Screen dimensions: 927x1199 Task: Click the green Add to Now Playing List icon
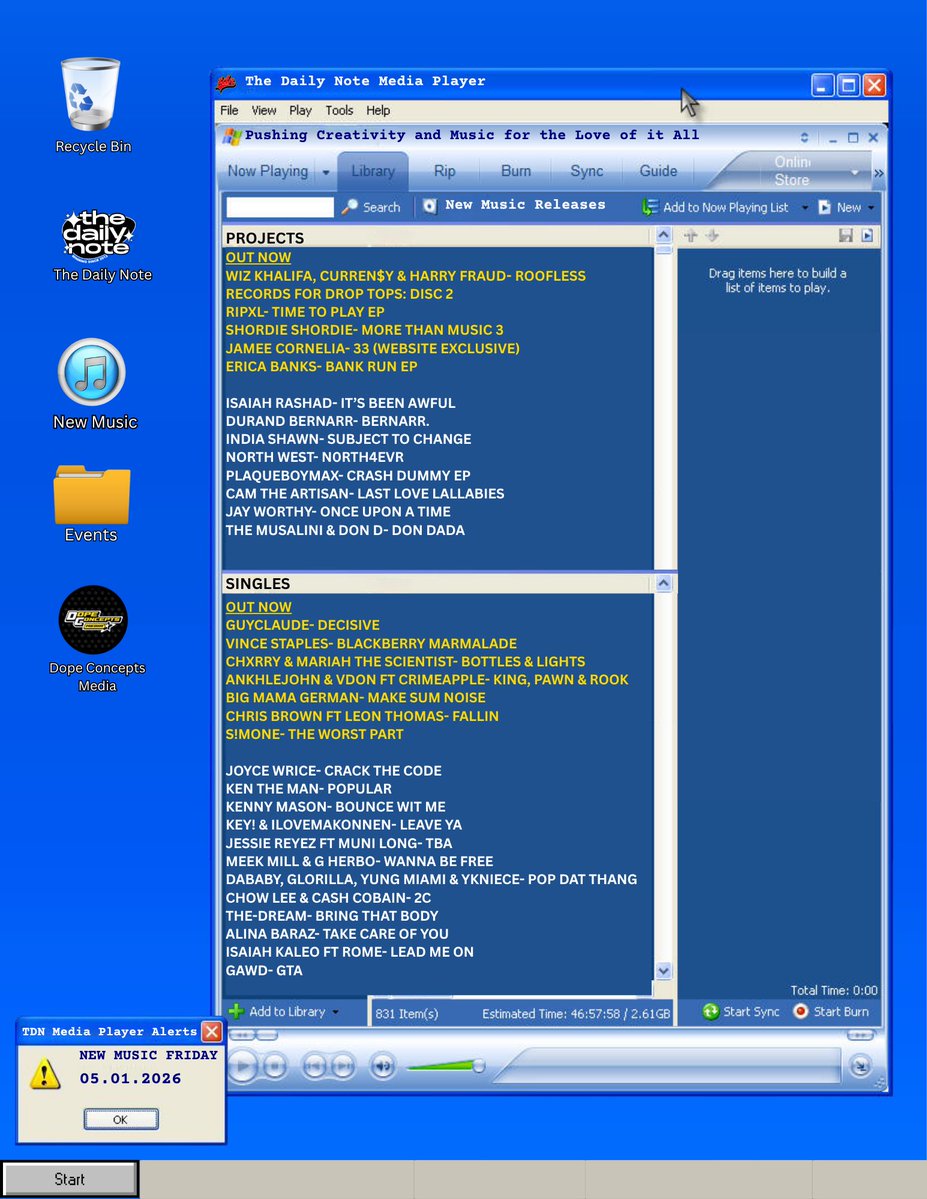point(649,207)
